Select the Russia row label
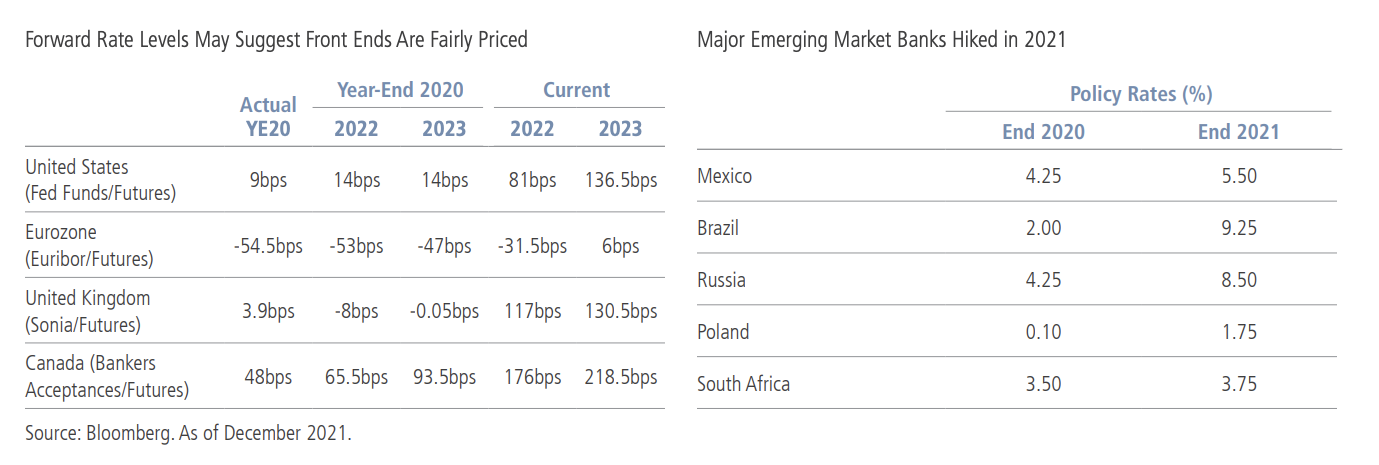Viewport: 1379px width, 465px height. tap(721, 281)
